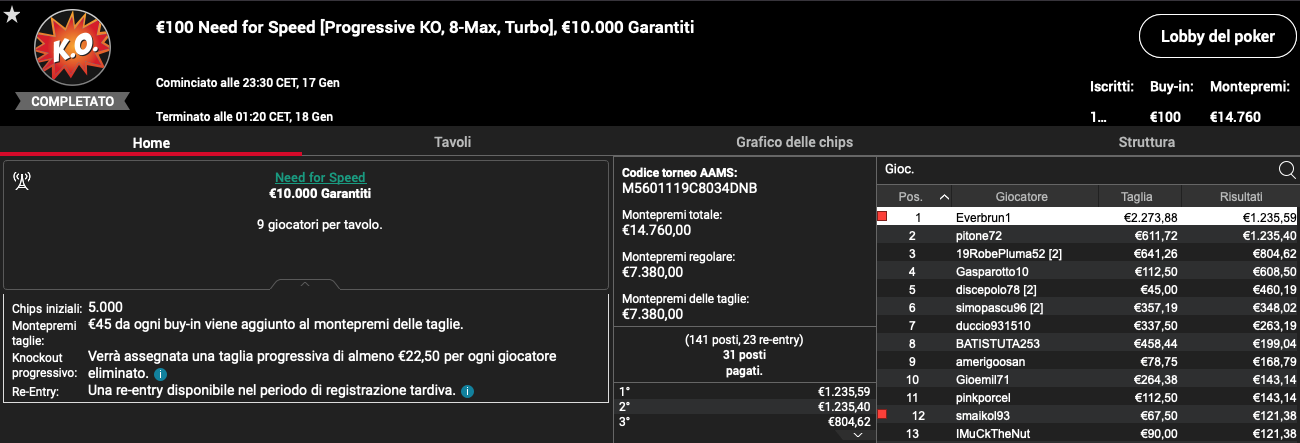Click the Gioc. search field
The width and height of the screenshot is (1300, 443).
point(1075,170)
